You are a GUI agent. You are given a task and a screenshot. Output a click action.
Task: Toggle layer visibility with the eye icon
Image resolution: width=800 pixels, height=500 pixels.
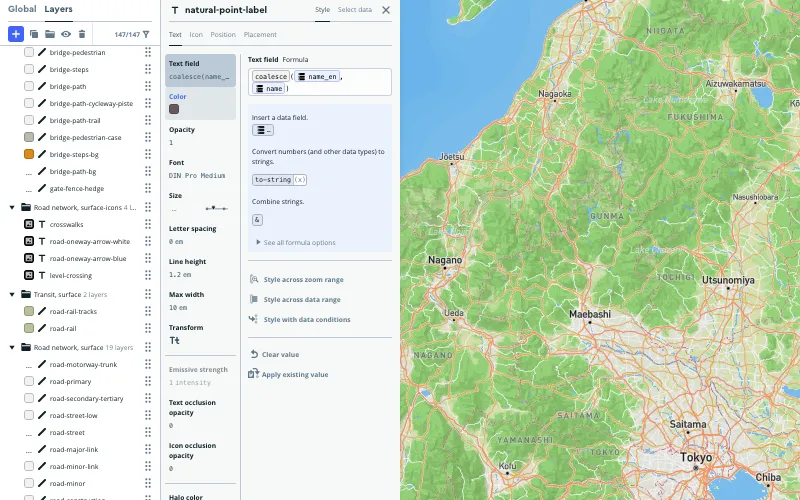tap(66, 33)
